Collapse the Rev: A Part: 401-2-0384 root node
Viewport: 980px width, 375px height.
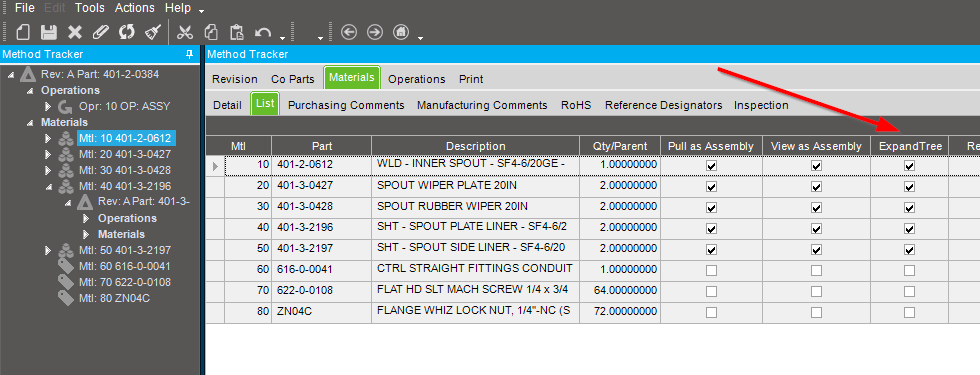coord(11,75)
